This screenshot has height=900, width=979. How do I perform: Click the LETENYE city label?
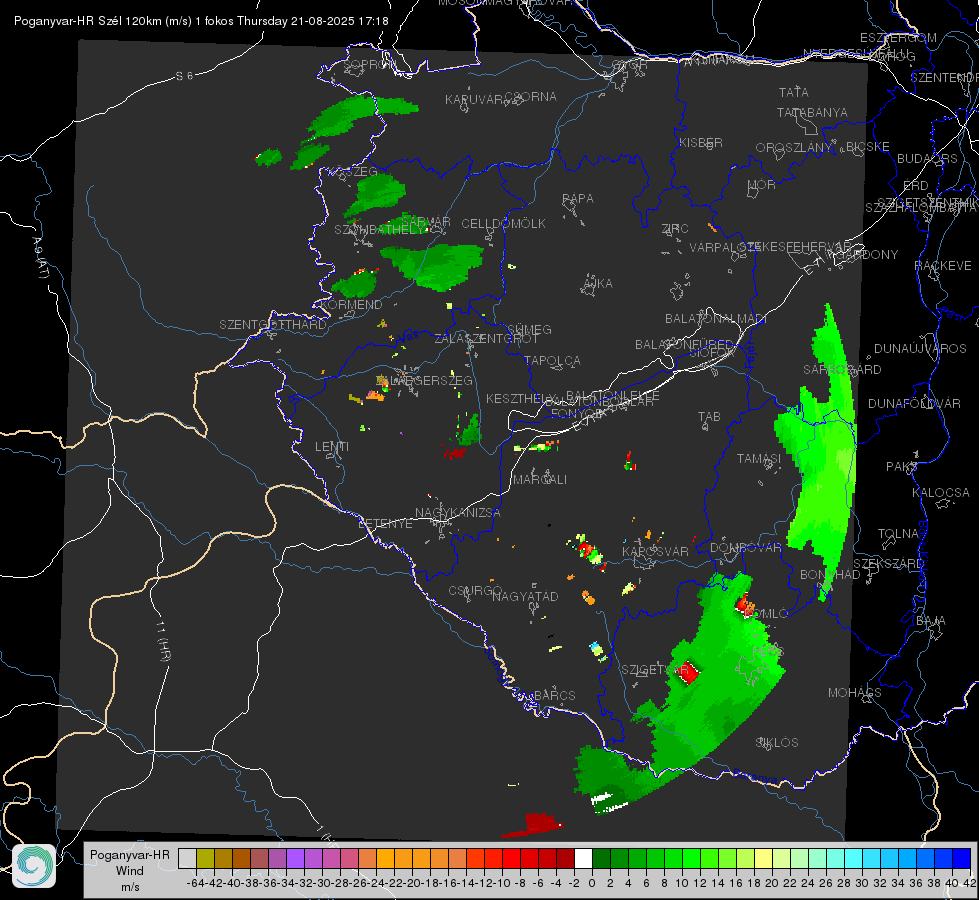tap(385, 523)
